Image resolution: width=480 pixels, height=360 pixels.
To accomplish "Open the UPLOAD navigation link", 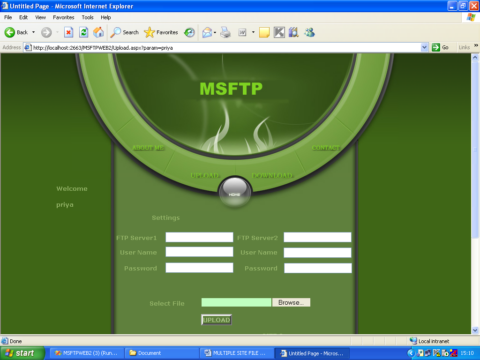I will coord(205,175).
